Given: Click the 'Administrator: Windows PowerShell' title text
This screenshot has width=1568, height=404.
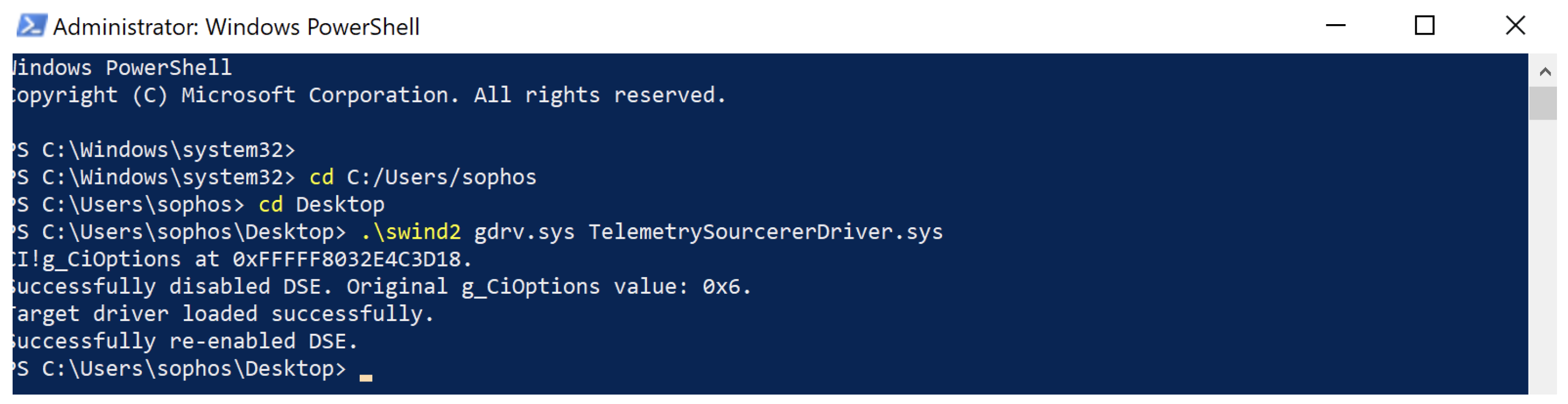Looking at the screenshot, I should coord(236,27).
